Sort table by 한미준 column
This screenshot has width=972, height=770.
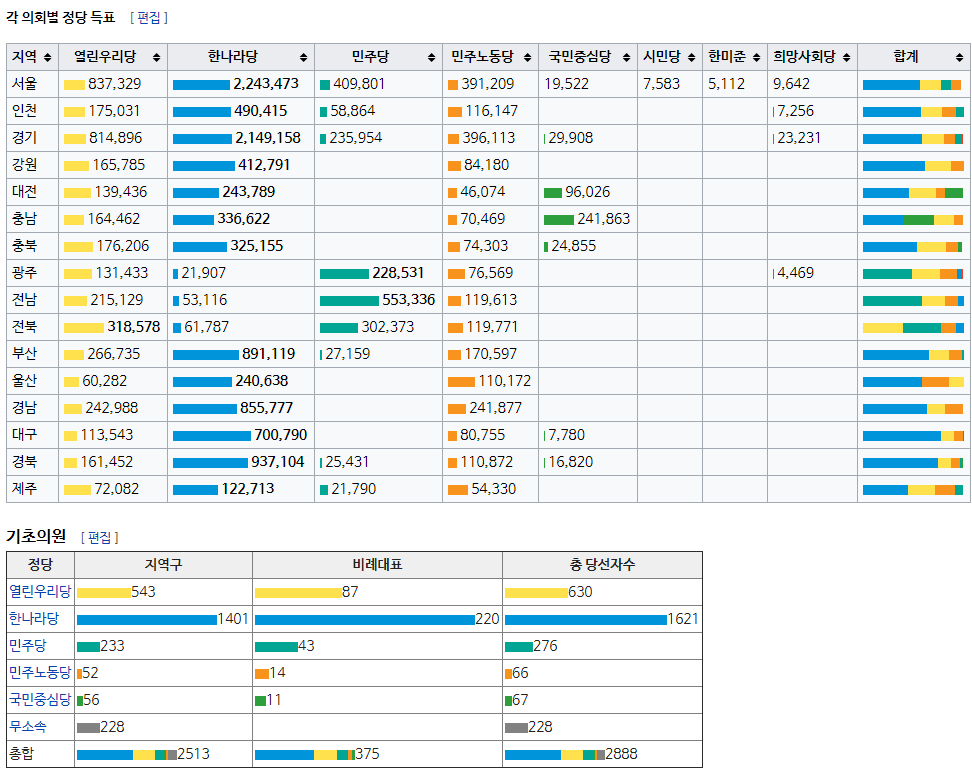click(756, 58)
